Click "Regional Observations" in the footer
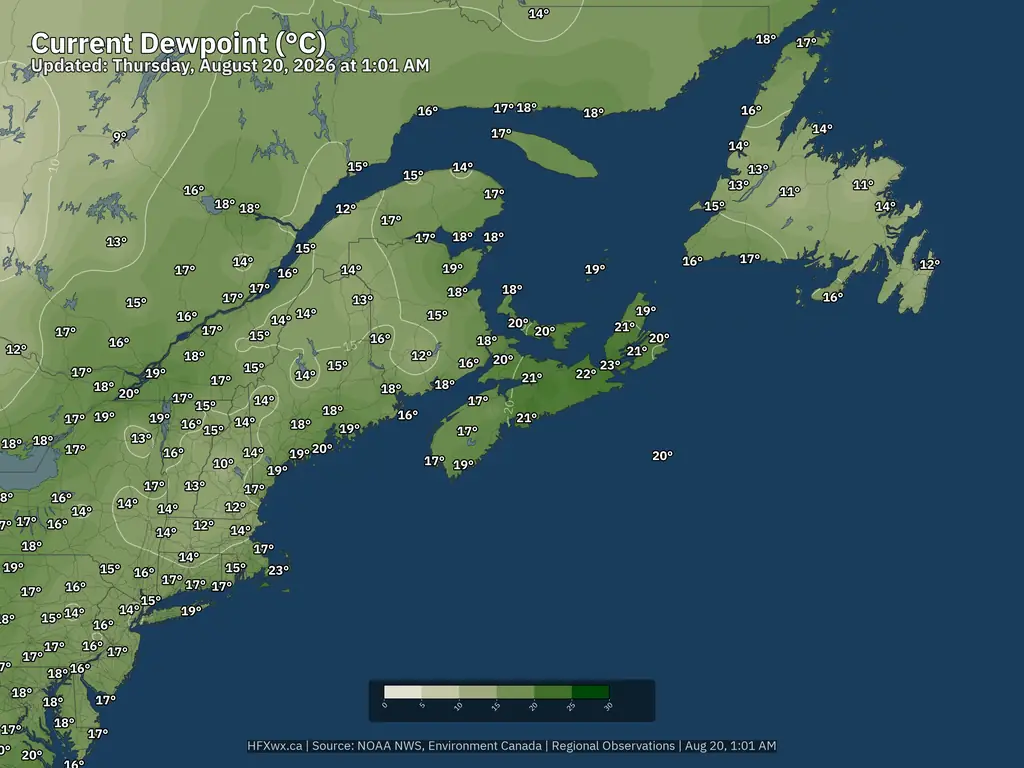The width and height of the screenshot is (1024, 768). pyautogui.click(x=613, y=745)
